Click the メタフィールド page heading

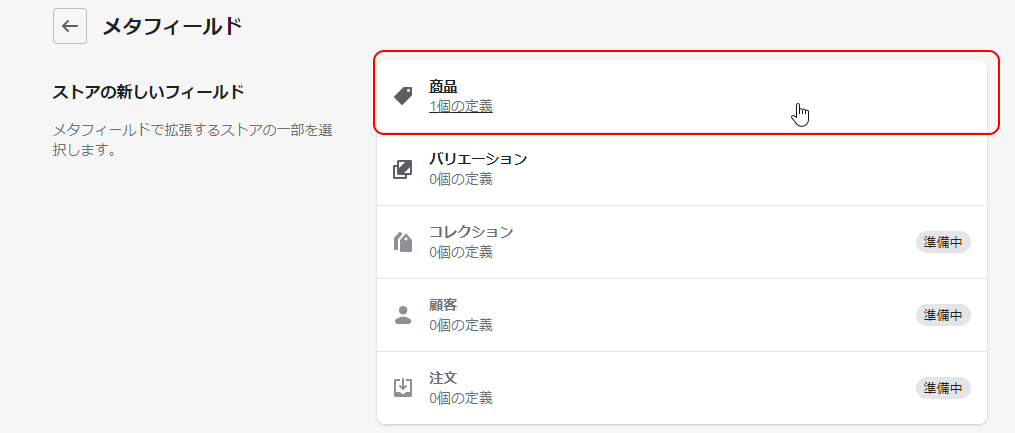(173, 27)
